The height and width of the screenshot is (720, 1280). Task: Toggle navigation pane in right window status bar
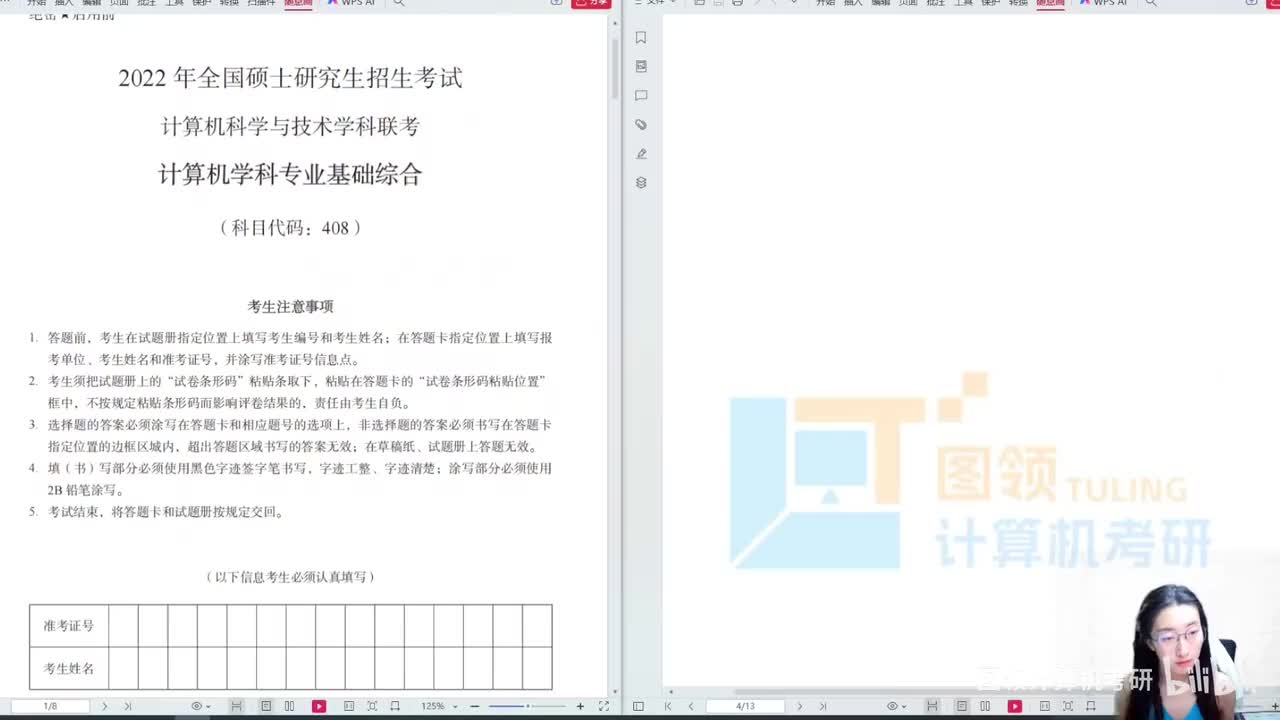[x=638, y=706]
